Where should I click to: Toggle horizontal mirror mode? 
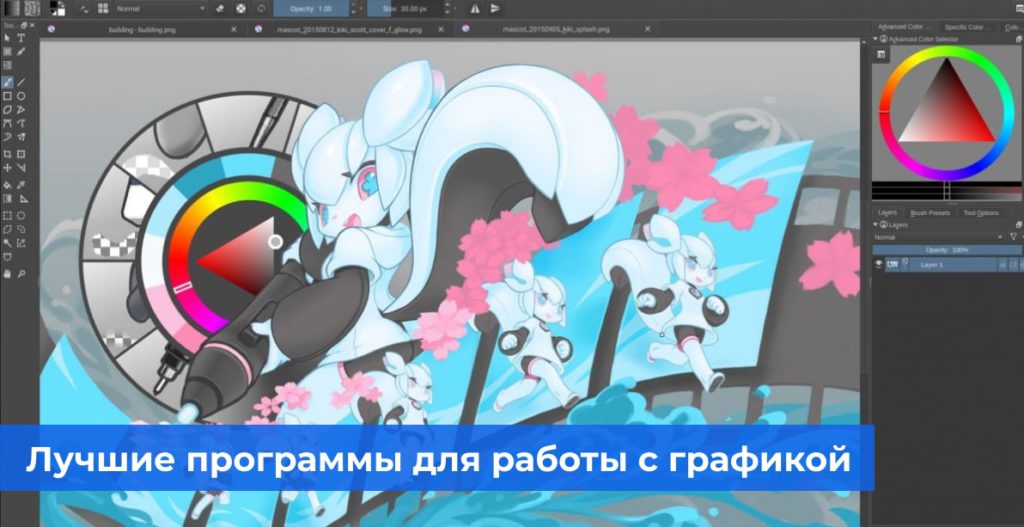point(475,8)
